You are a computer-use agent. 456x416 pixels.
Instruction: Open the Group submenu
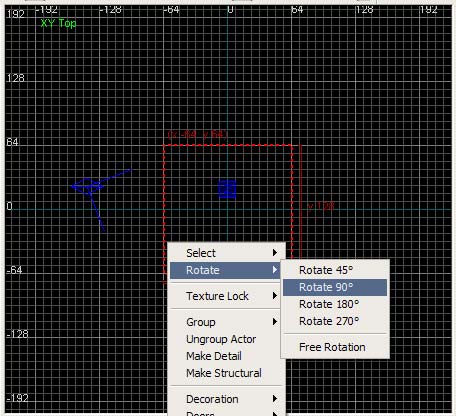226,322
